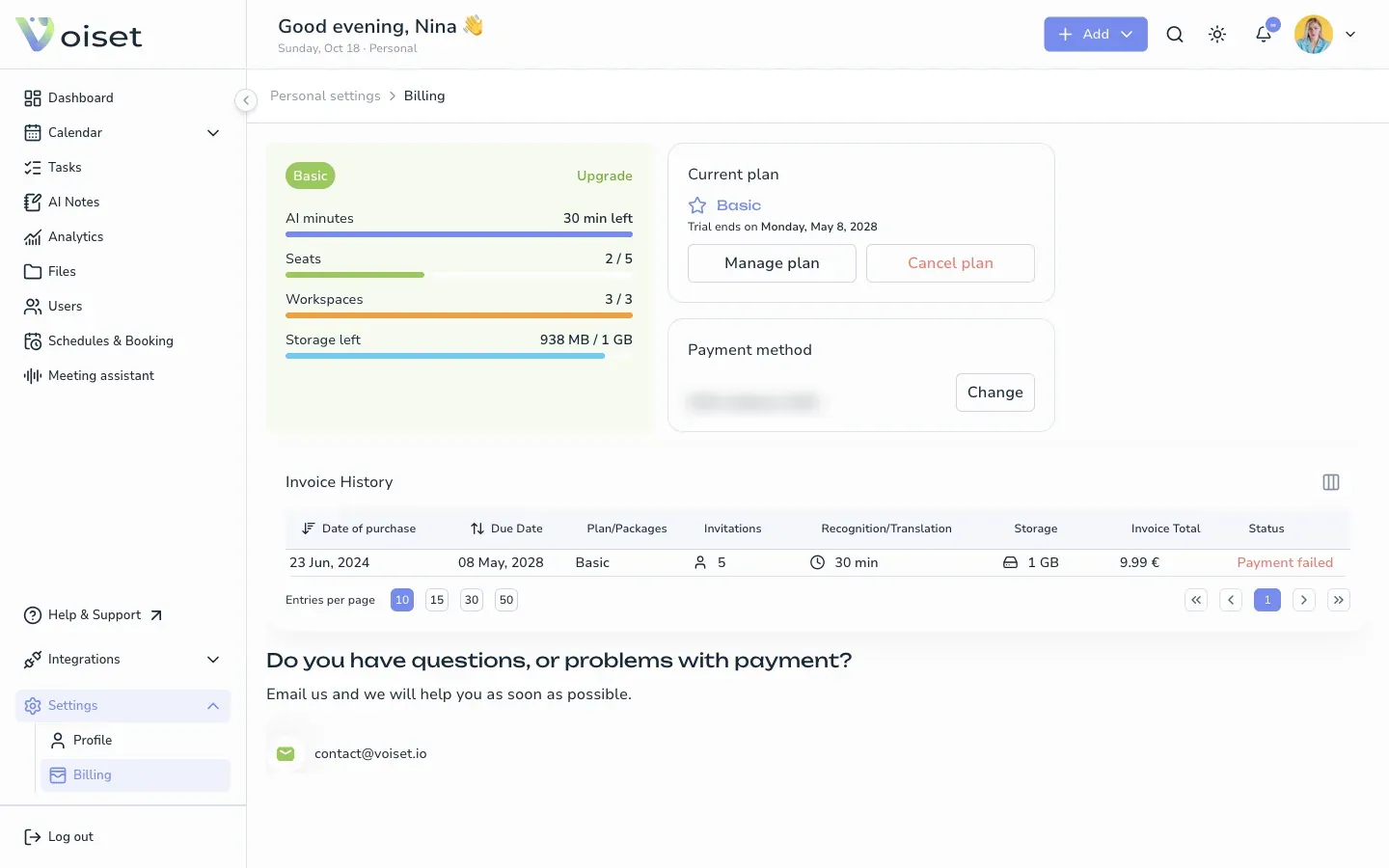Expand the account menu chevron beside avatar

[1350, 35]
